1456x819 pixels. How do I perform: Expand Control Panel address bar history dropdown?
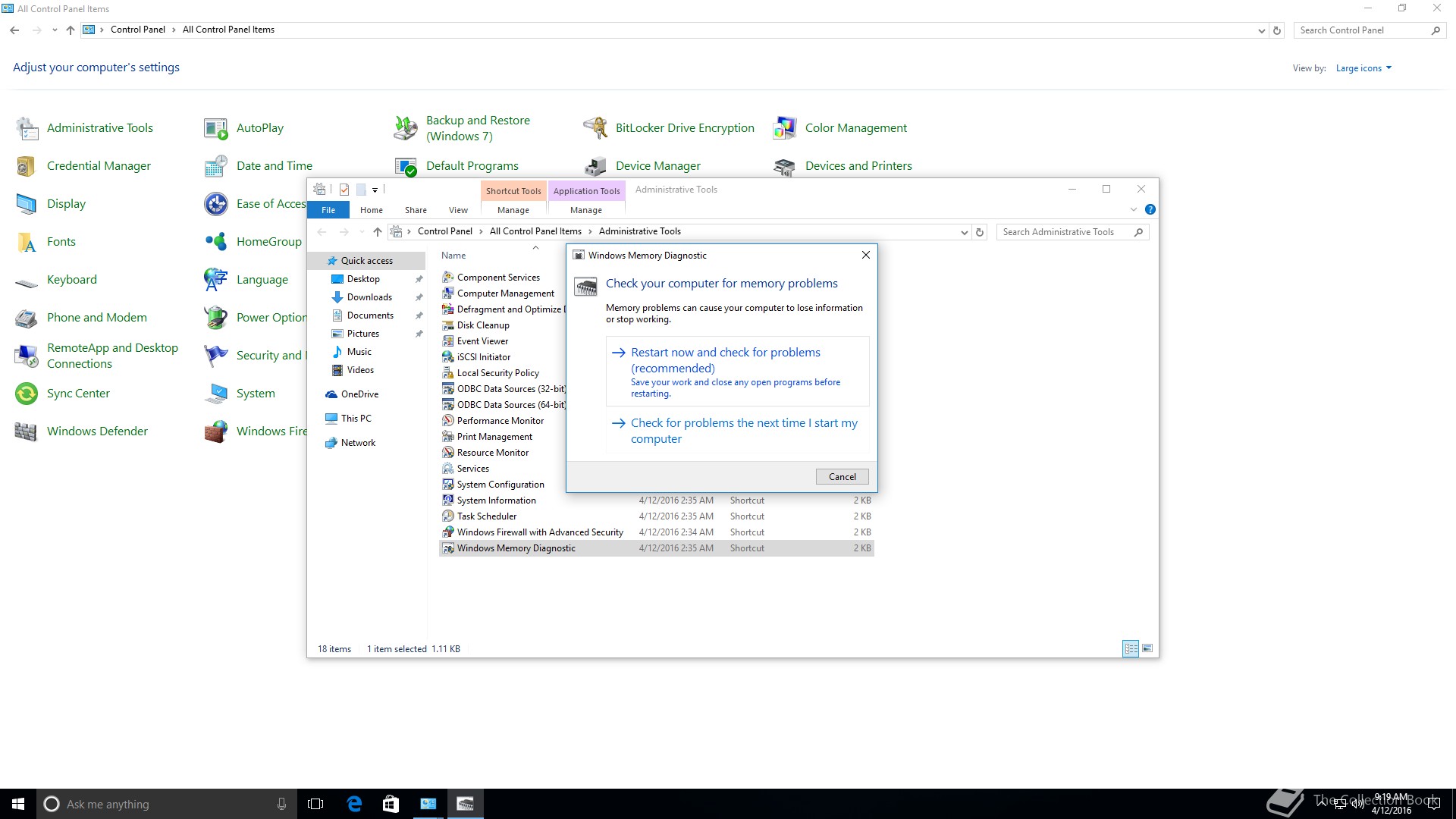pos(1261,31)
